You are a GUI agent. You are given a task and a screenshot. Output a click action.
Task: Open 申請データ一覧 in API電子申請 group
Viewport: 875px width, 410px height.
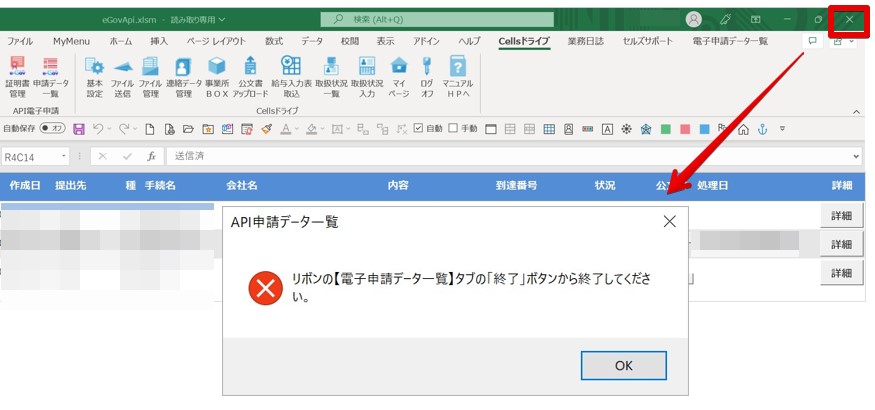(50, 77)
